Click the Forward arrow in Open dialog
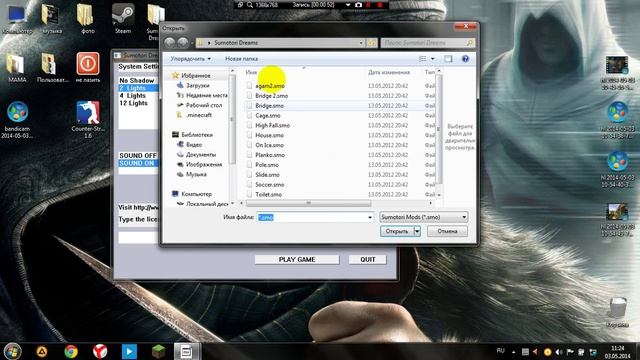This screenshot has height=360, width=640. pyautogui.click(x=183, y=42)
